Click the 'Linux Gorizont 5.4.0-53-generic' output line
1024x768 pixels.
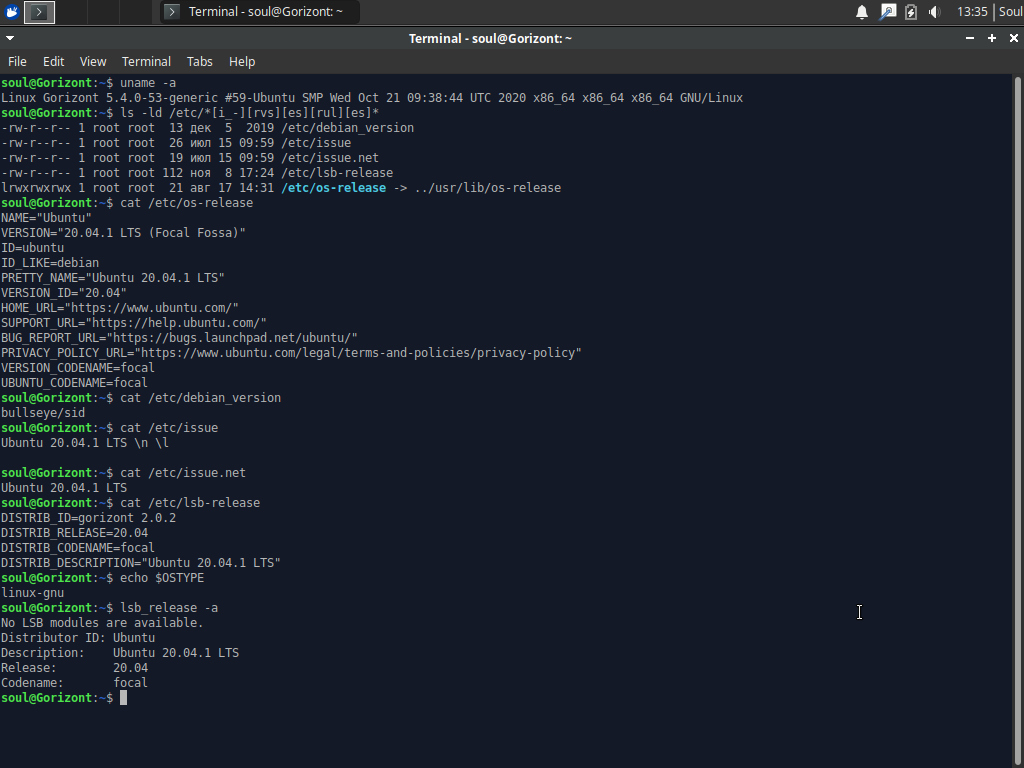click(x=372, y=98)
